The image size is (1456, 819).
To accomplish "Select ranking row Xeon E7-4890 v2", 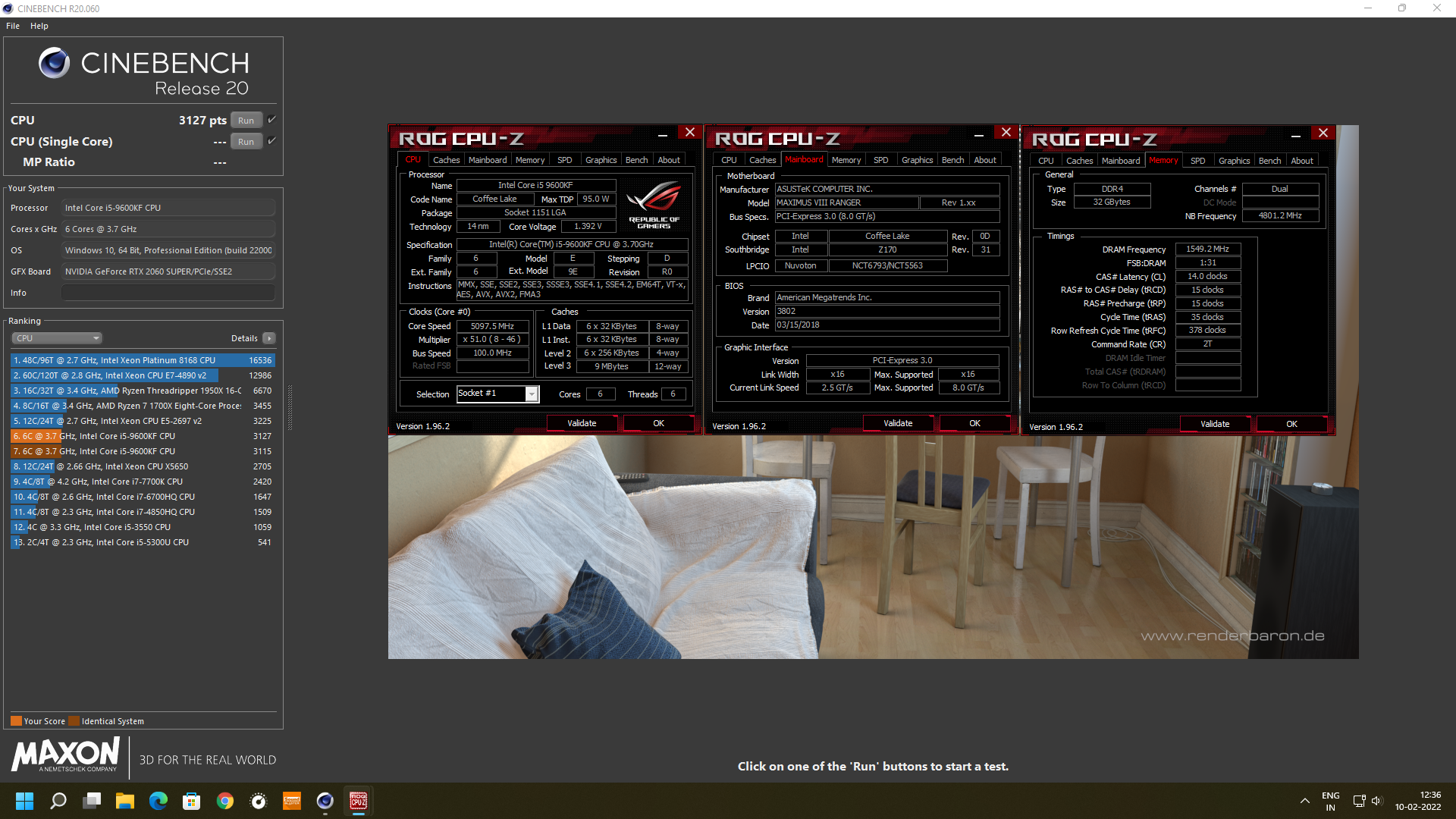I will (143, 375).
